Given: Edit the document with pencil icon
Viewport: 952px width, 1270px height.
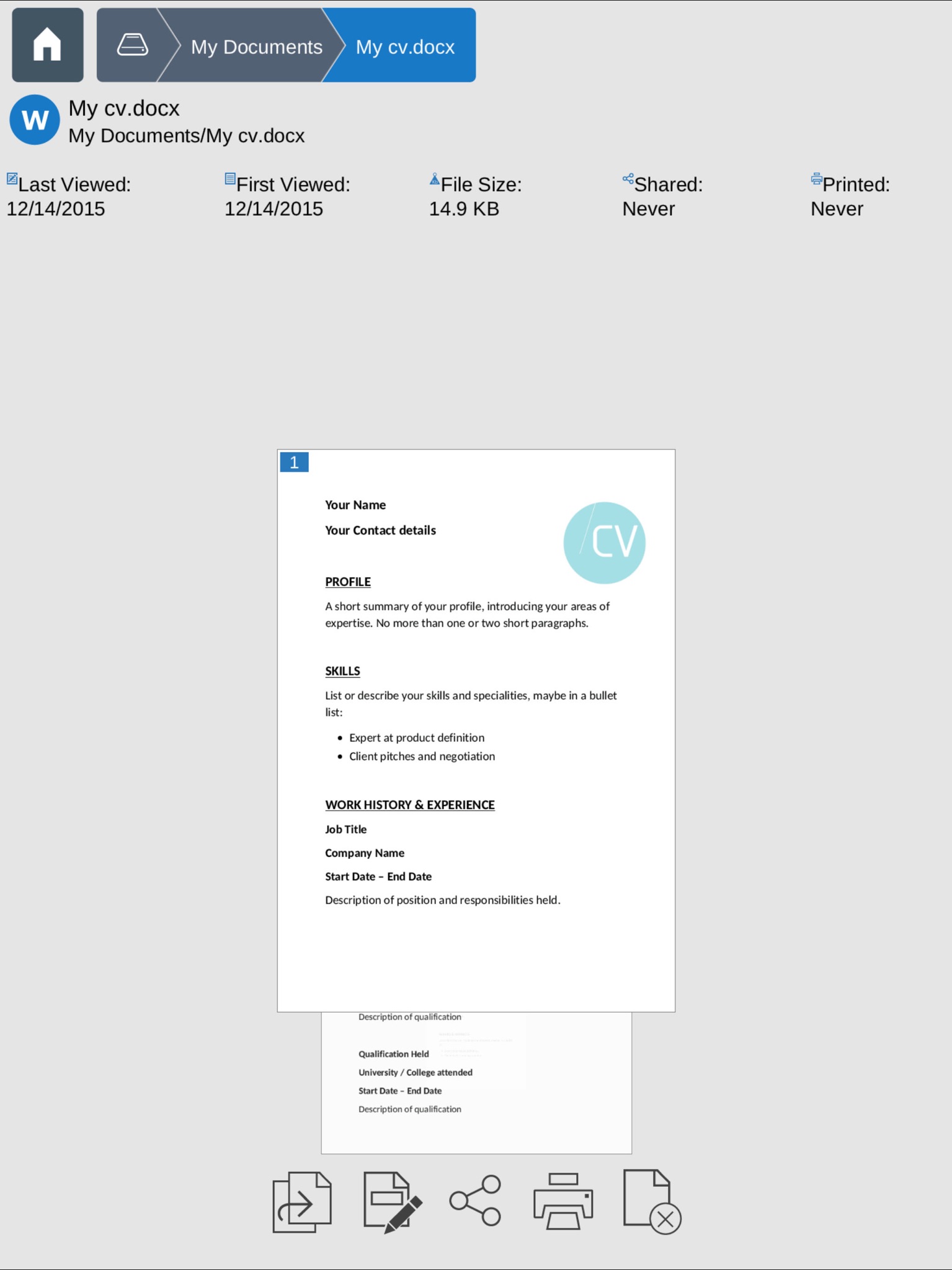Looking at the screenshot, I should (393, 1201).
